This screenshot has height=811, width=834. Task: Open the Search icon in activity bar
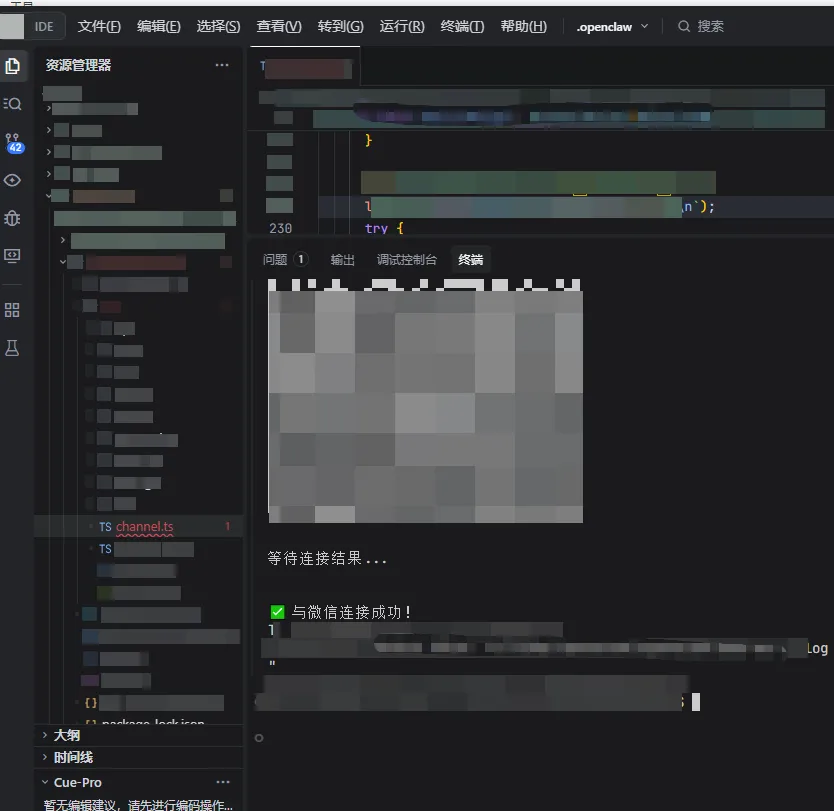coord(12,104)
